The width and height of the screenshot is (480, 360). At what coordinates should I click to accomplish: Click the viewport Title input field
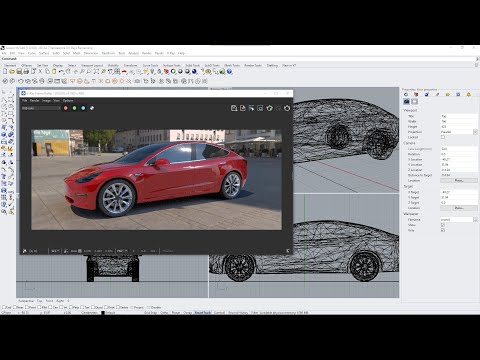[459, 116]
